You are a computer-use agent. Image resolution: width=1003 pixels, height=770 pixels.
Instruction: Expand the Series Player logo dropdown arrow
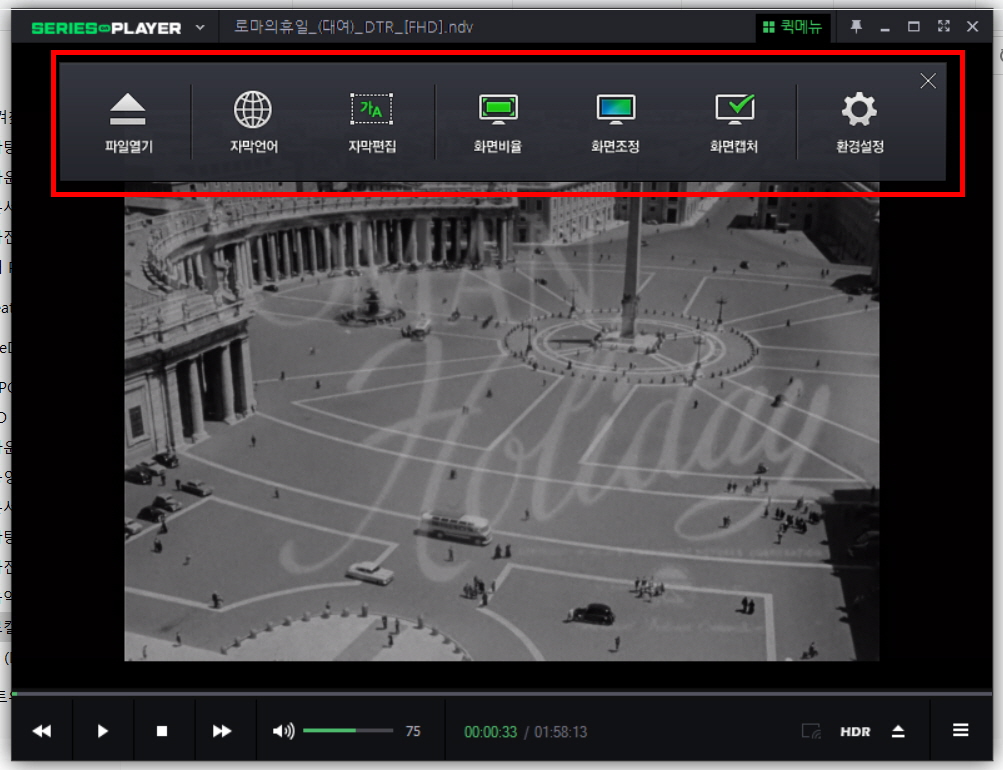(x=200, y=28)
